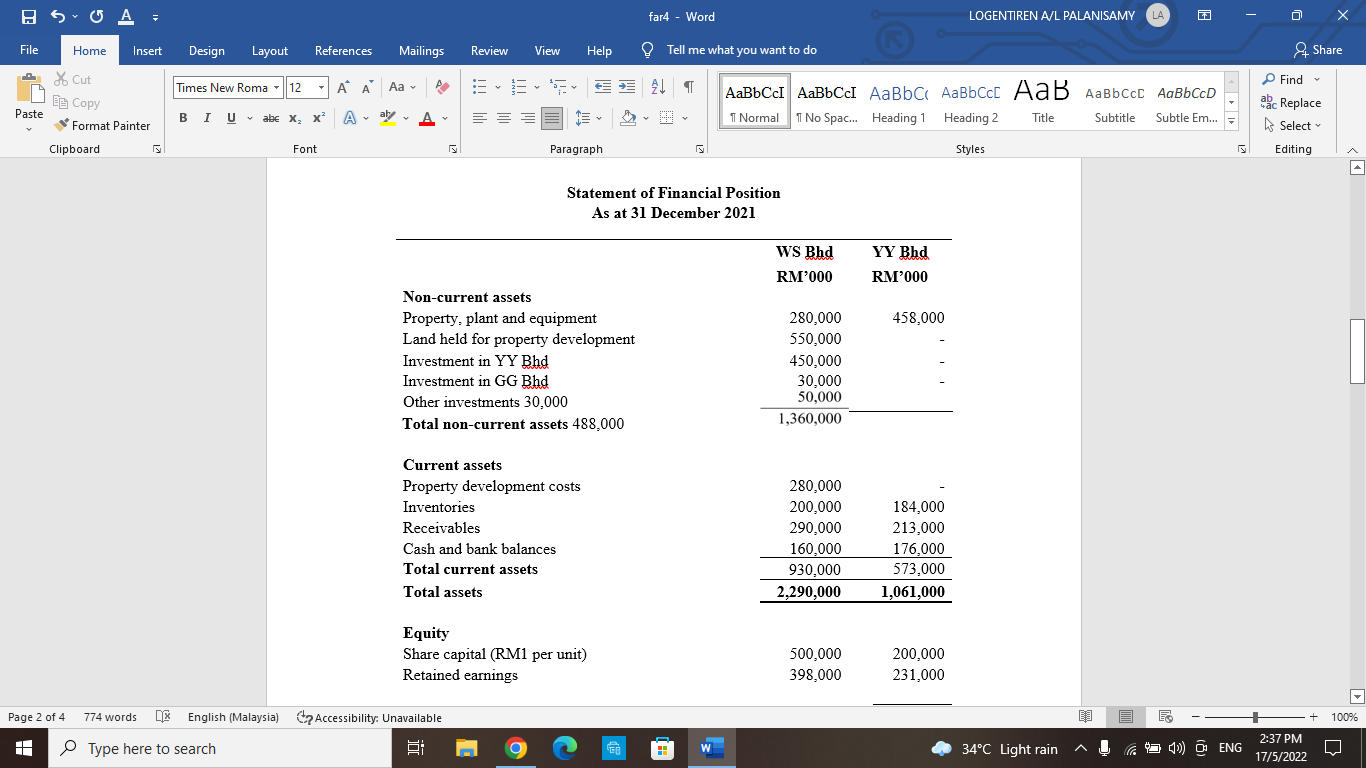The image size is (1366, 768).
Task: Click the Redo/Repeat arrow
Action: click(x=97, y=16)
